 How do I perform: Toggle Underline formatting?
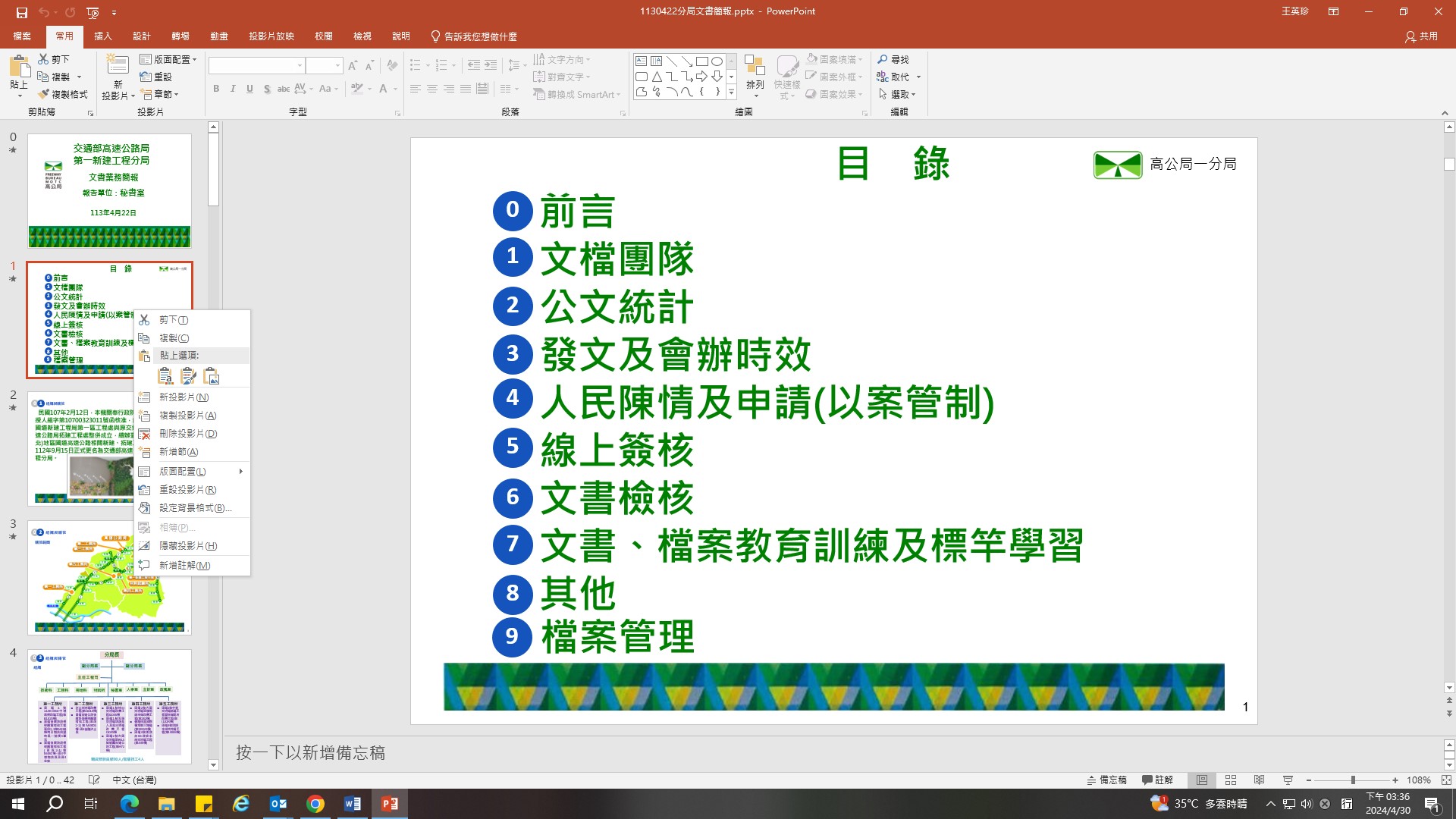point(249,89)
